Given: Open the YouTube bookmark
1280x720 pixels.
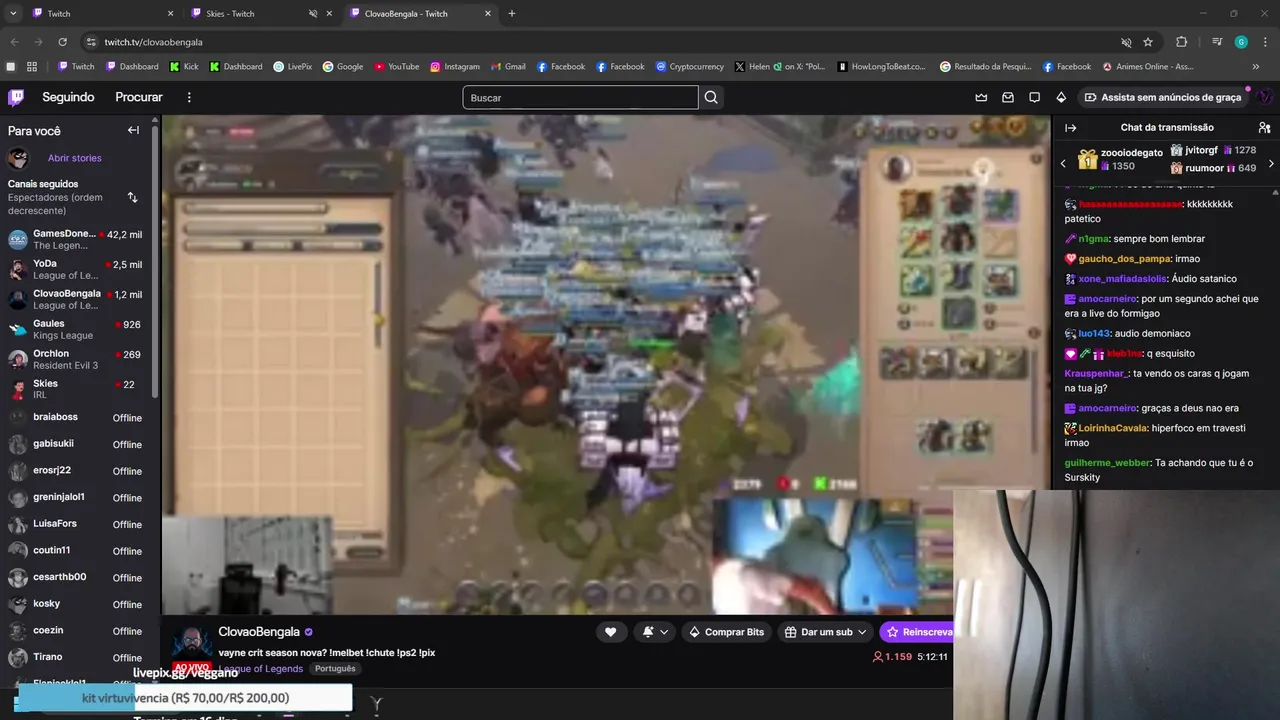Looking at the screenshot, I should (397, 67).
